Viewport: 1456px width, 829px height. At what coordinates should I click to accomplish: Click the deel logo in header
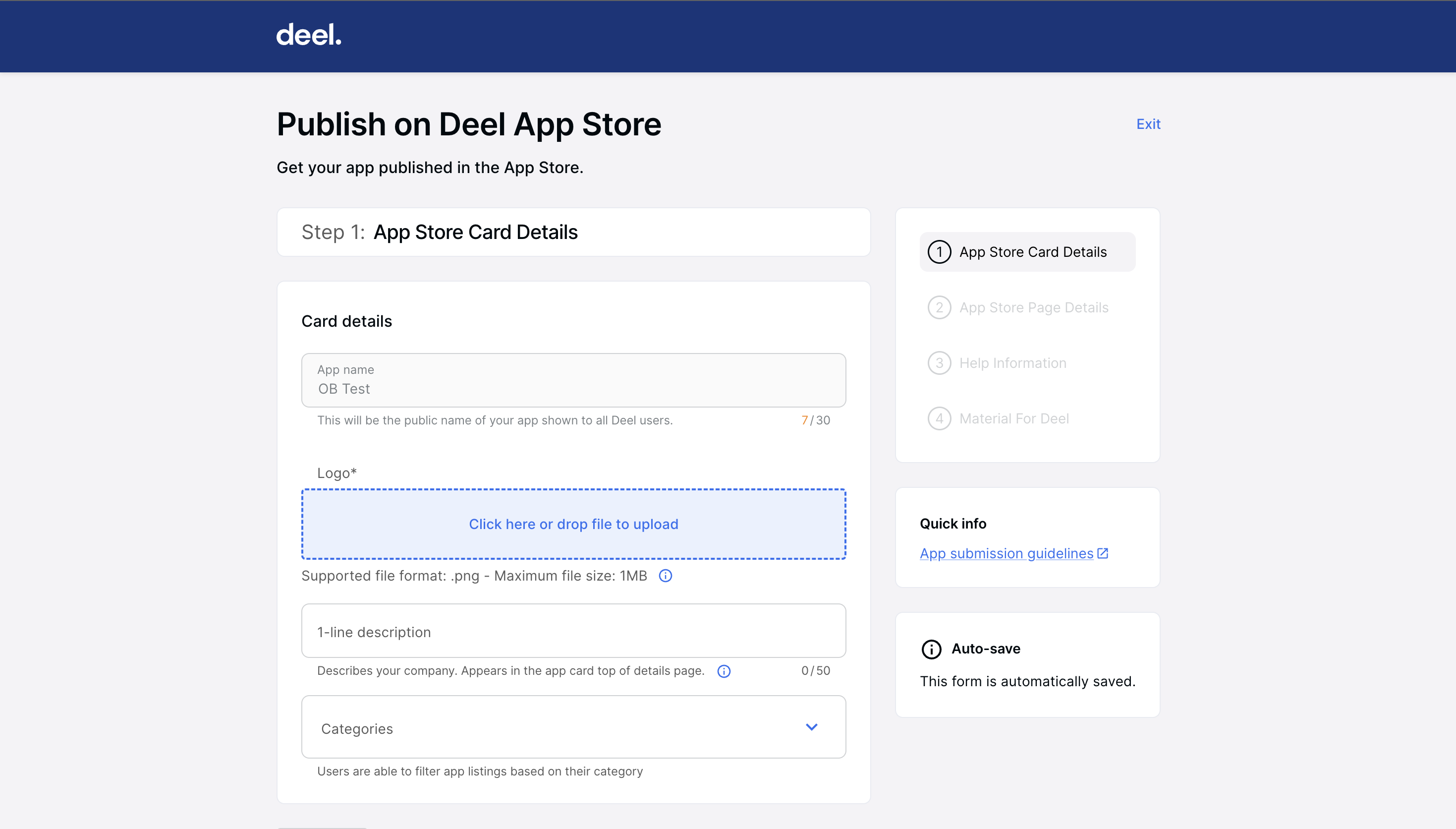coord(309,35)
